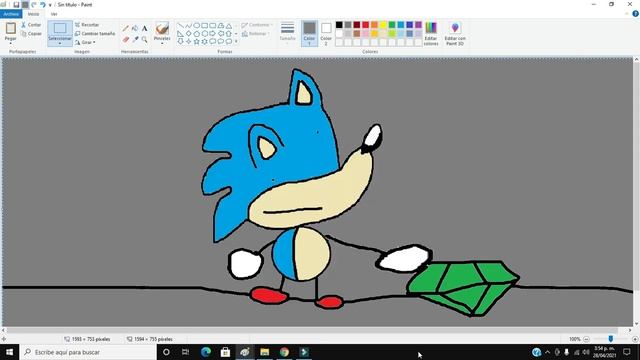The height and width of the screenshot is (360, 640).
Task: Click the zoom out minus button
Action: click(586, 339)
